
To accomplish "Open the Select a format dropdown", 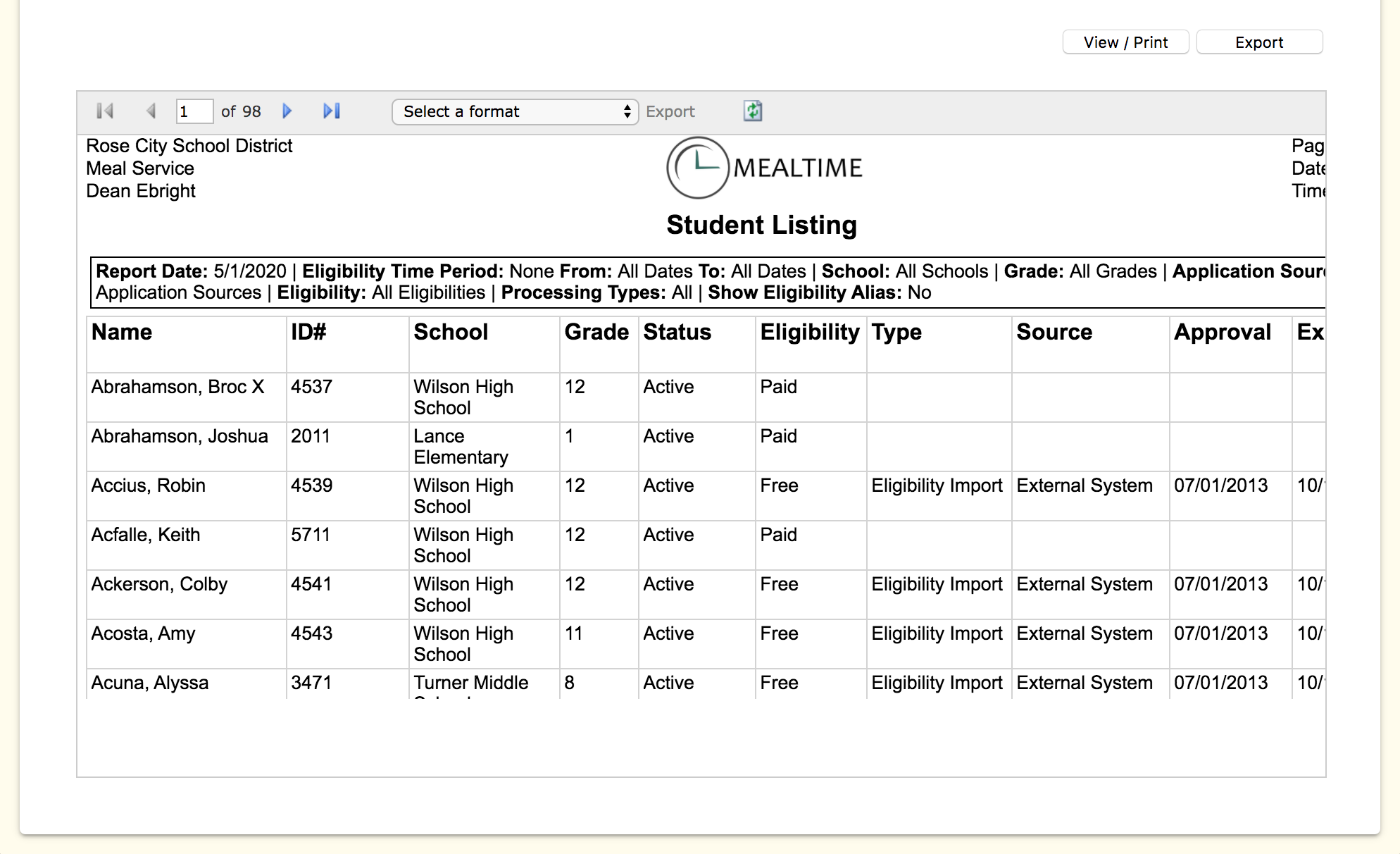I will pyautogui.click(x=515, y=112).
